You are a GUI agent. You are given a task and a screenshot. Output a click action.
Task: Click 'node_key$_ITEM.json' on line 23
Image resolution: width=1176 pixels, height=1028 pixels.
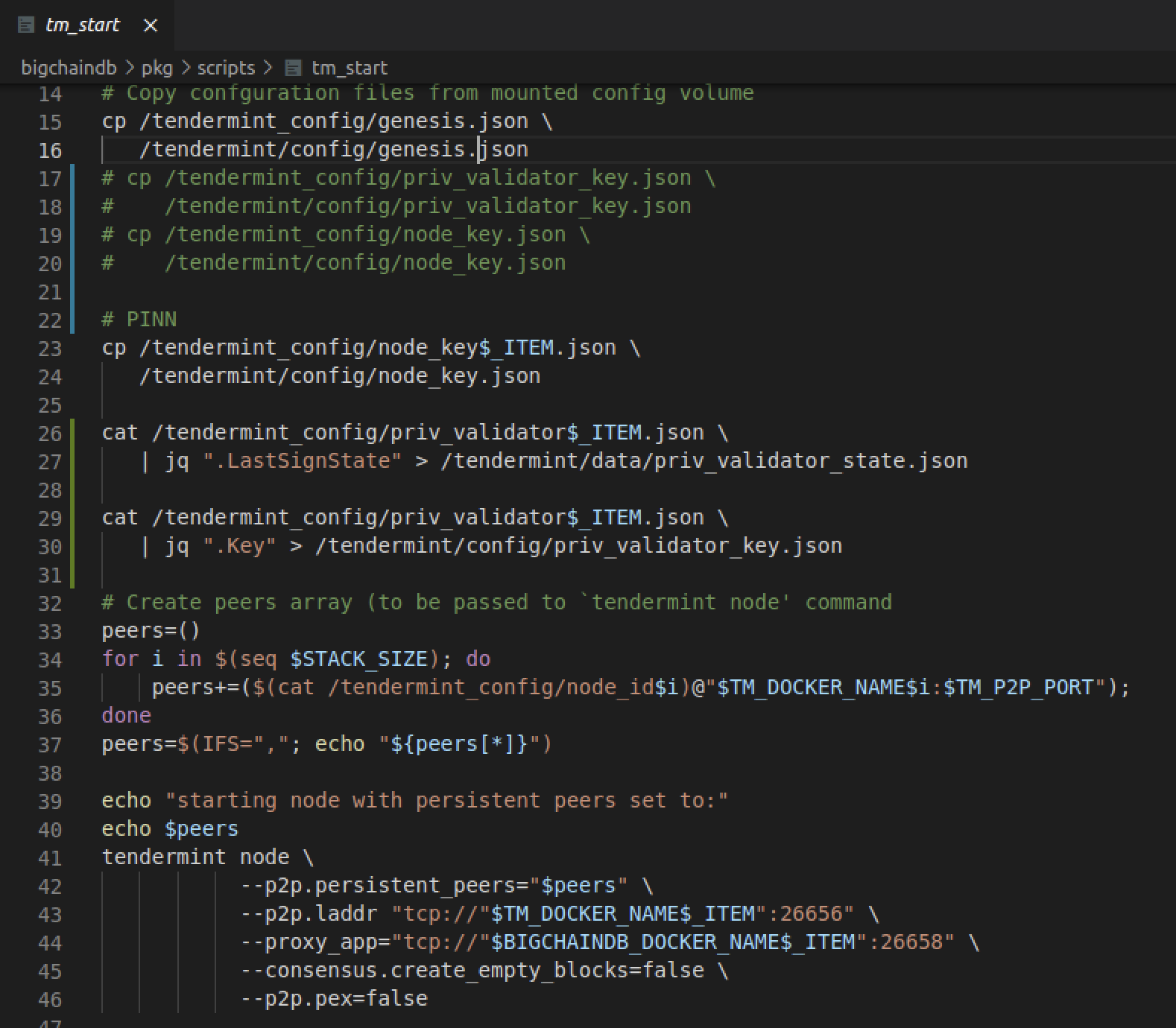497,348
